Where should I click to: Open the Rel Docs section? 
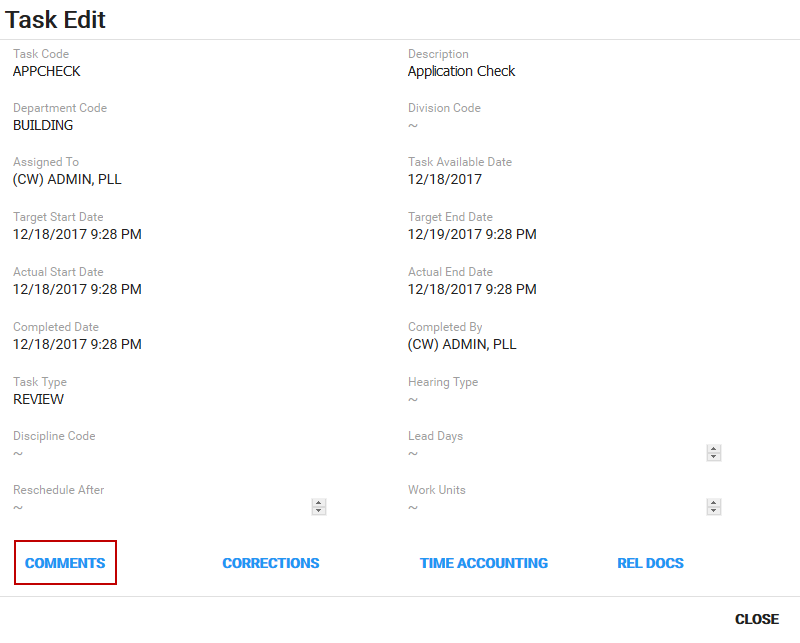point(650,563)
